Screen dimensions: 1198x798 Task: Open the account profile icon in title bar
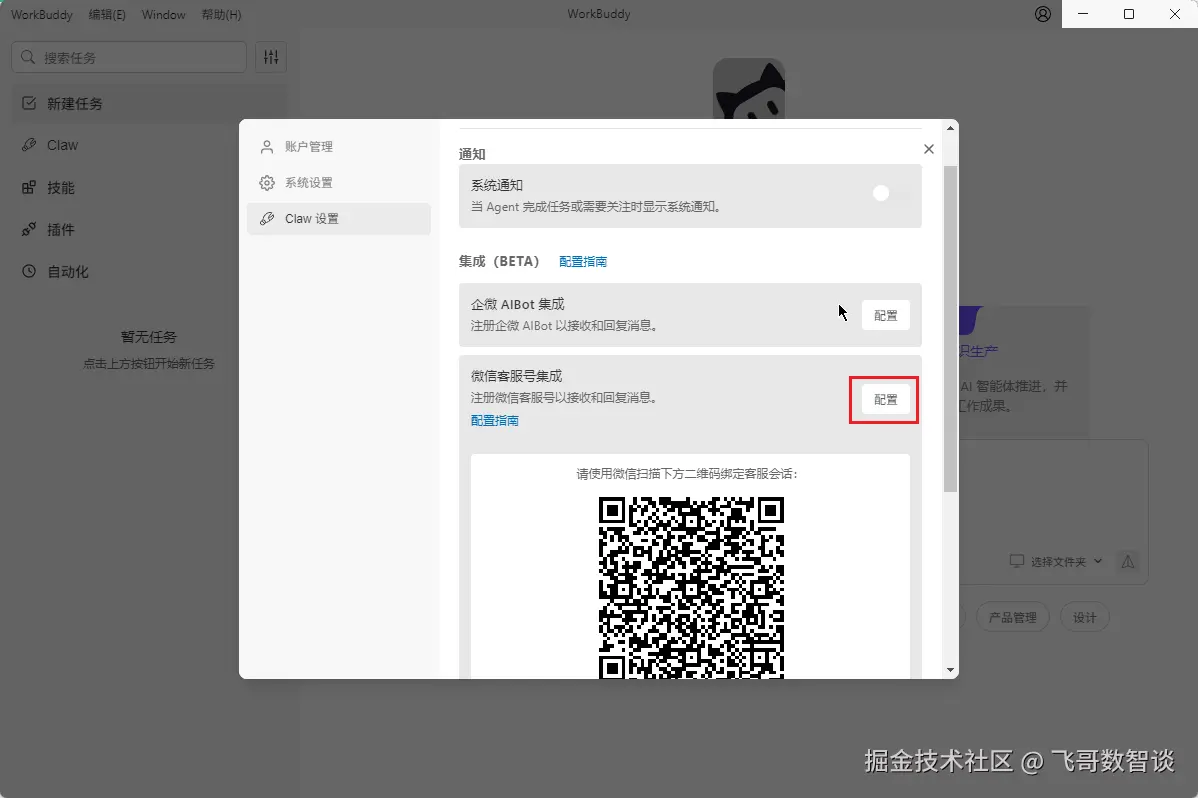coord(1042,14)
